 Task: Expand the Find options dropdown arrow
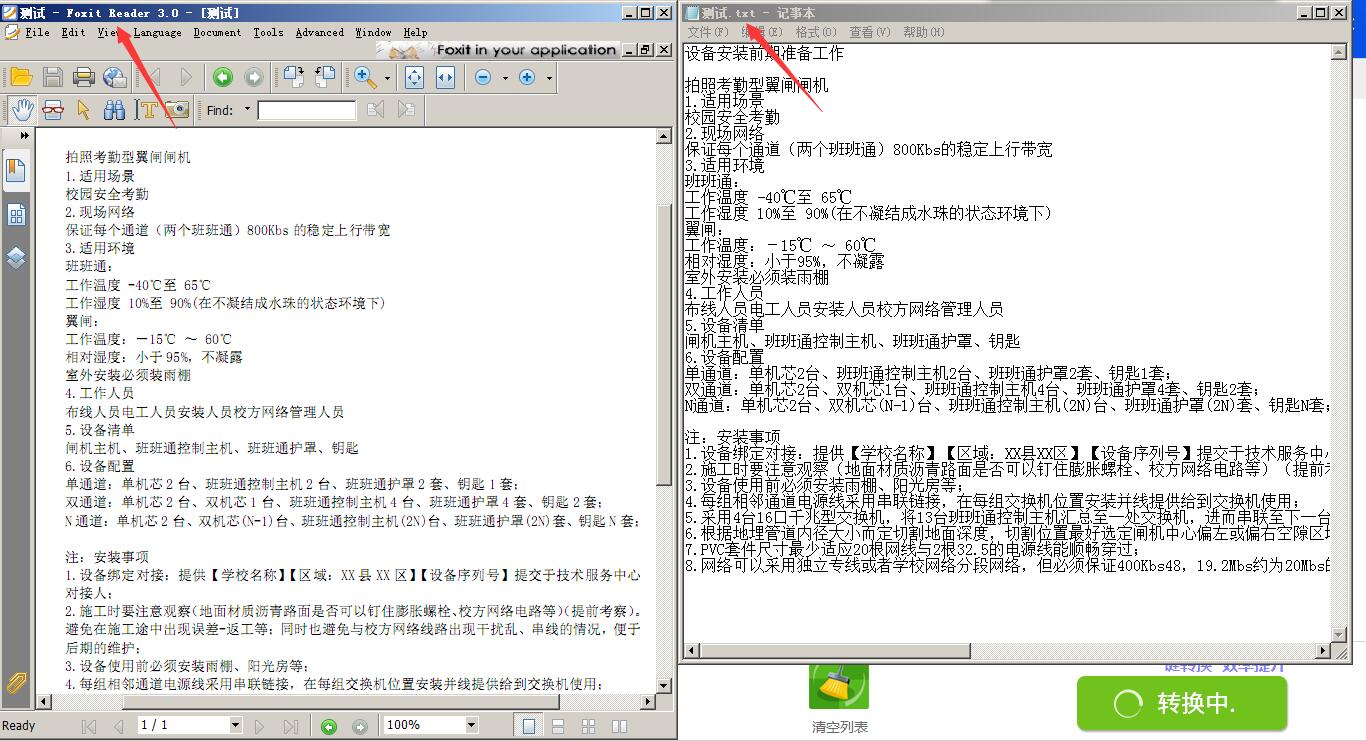[x=247, y=110]
